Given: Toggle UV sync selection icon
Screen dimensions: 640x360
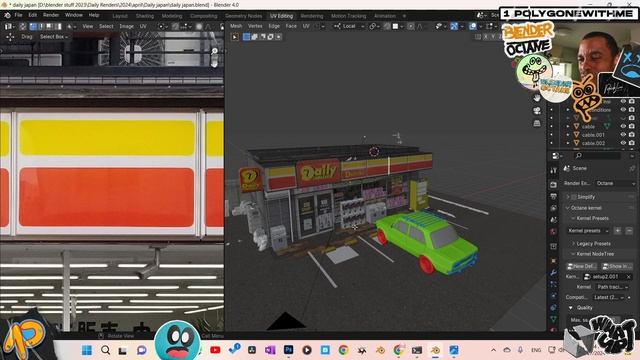Looking at the screenshot, I should pos(22,26).
